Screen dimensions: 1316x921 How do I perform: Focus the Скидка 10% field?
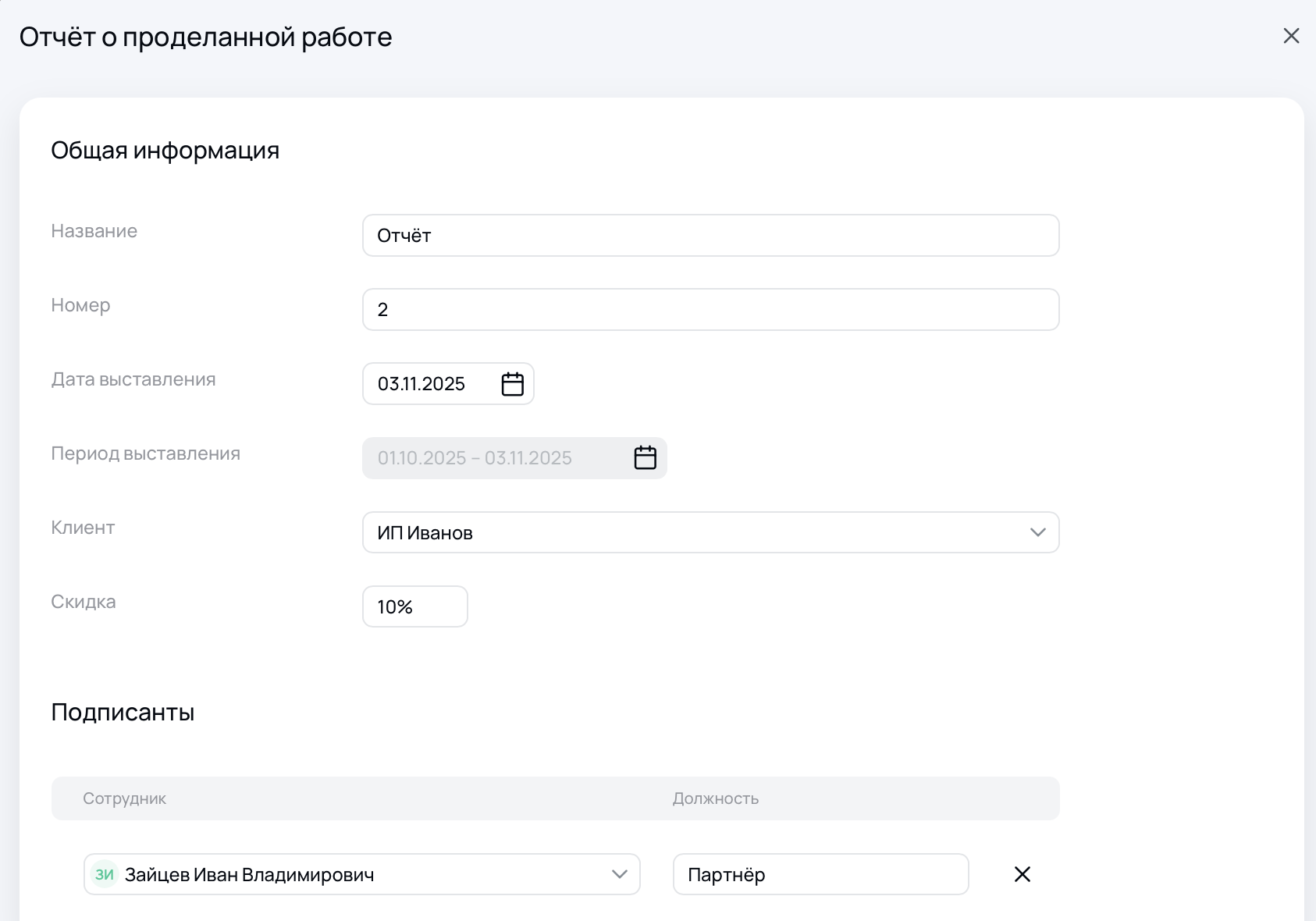click(x=414, y=606)
